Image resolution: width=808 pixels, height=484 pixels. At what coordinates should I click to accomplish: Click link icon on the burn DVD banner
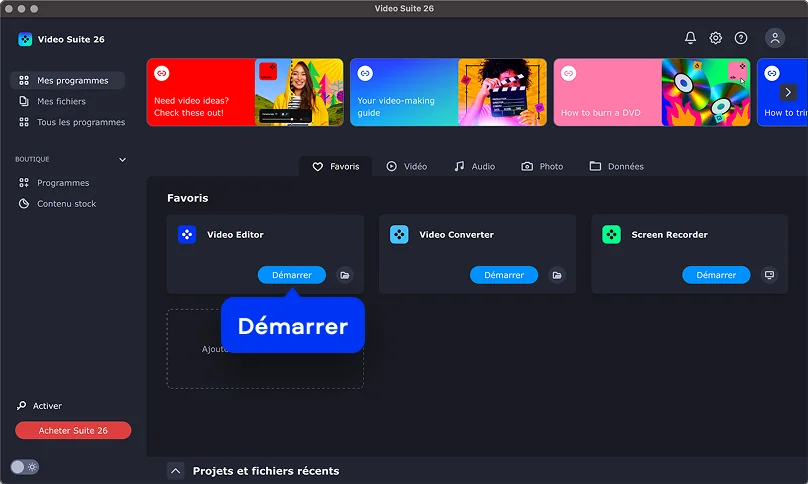click(x=568, y=73)
